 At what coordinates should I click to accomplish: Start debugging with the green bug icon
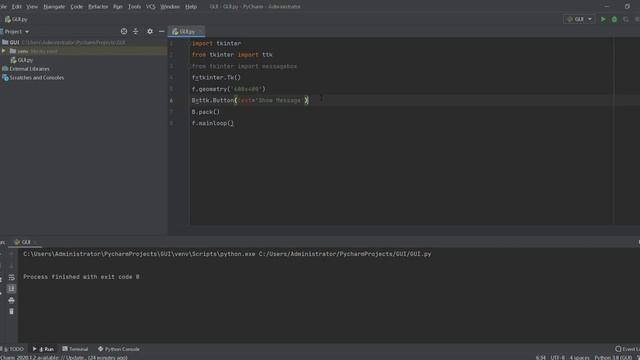pyautogui.click(x=614, y=19)
